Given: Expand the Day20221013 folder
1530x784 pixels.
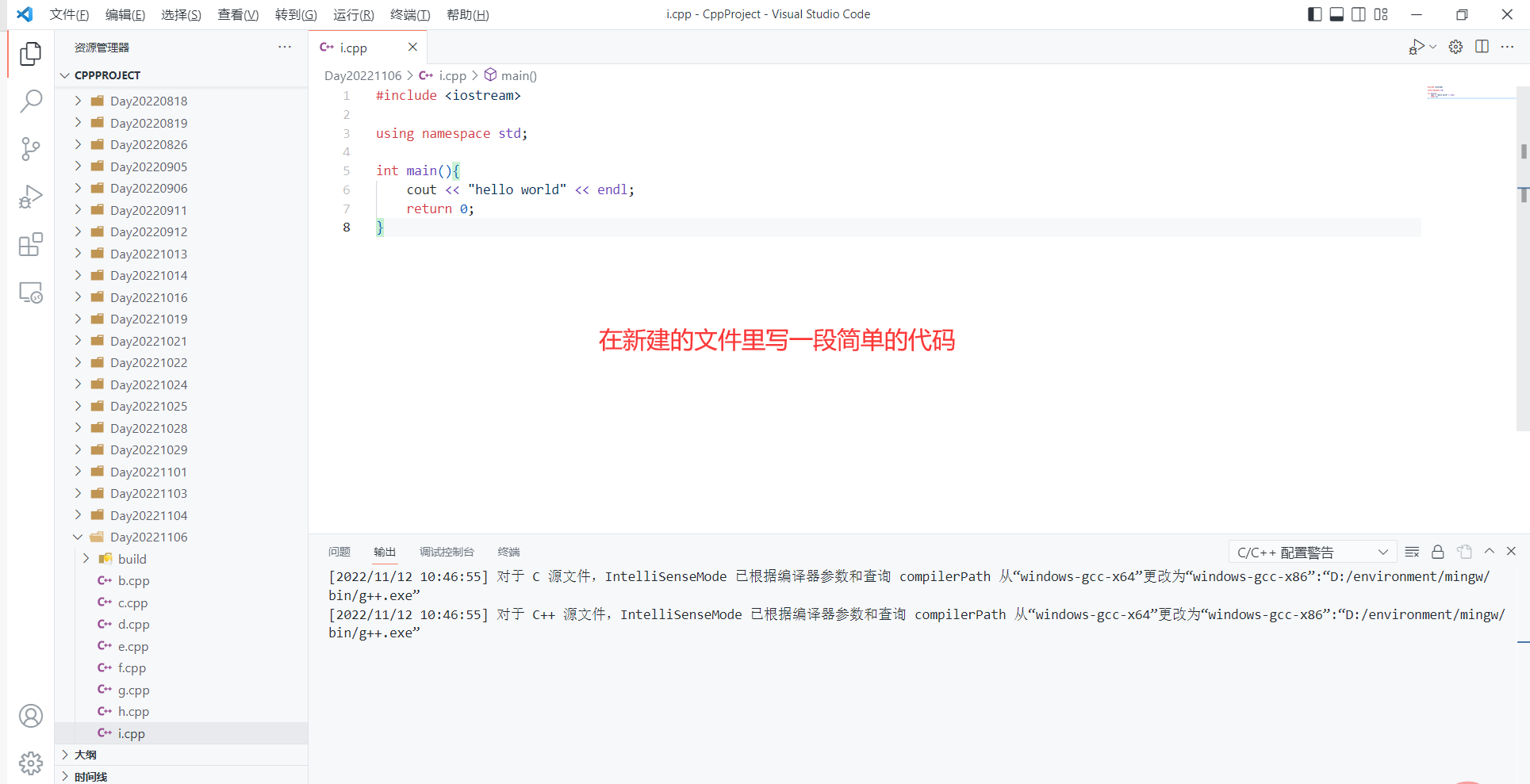Looking at the screenshot, I should [x=181, y=254].
